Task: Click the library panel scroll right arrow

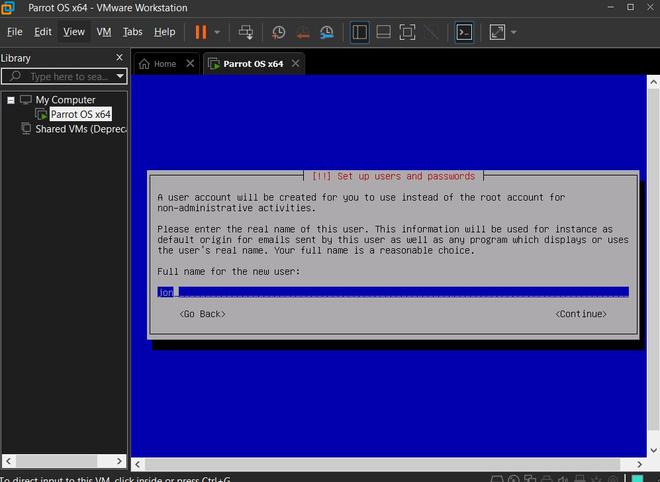Action: click(x=120, y=461)
